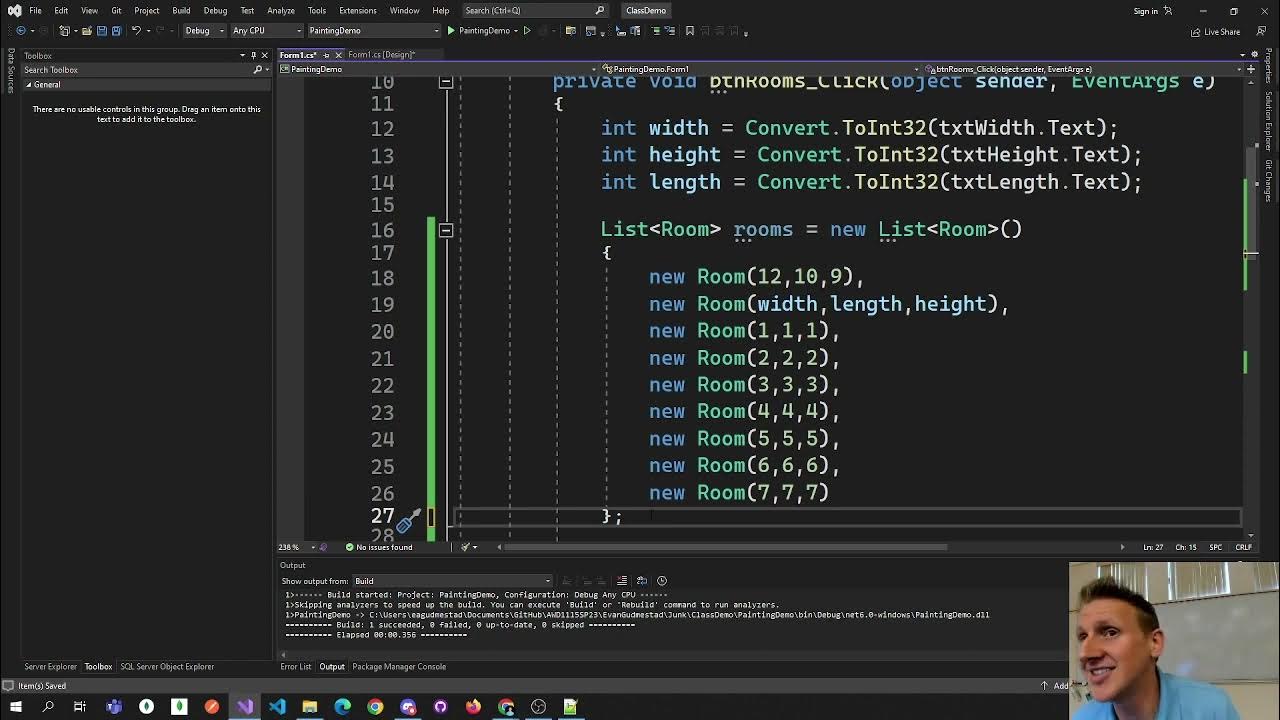
Task: Switch to Package Manager Console tab
Action: tap(399, 667)
